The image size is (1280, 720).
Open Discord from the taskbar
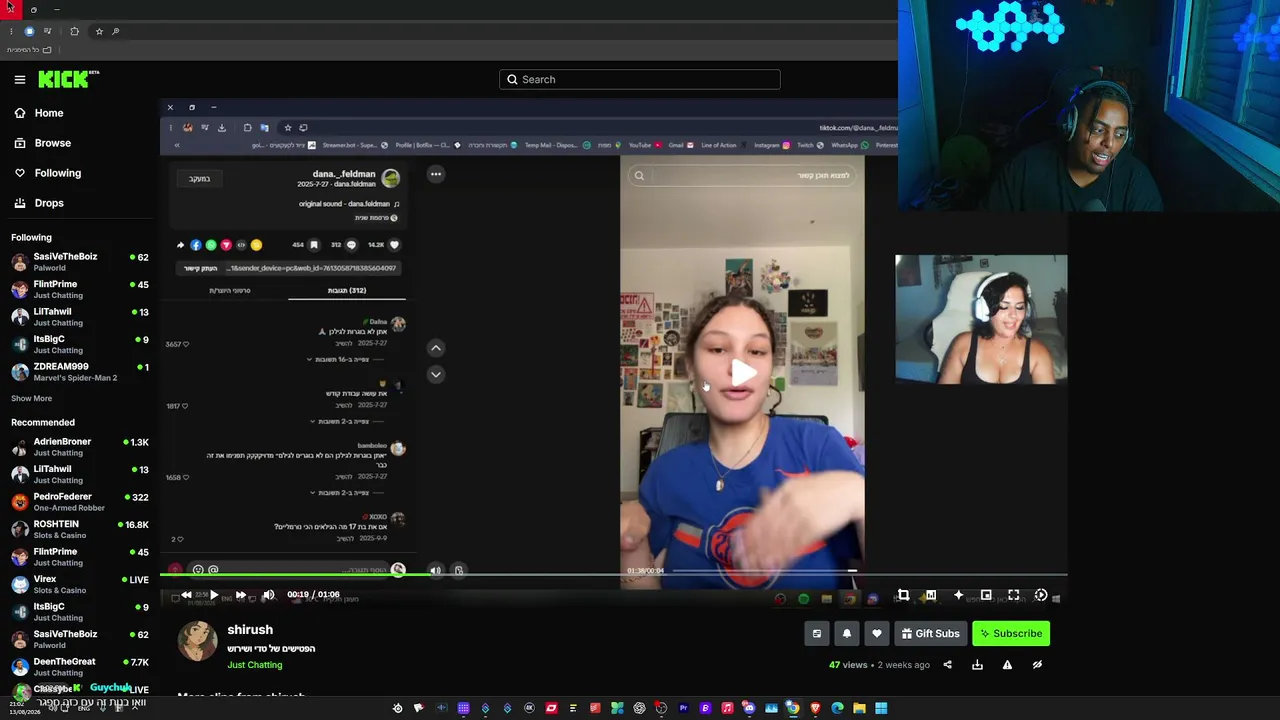coord(749,708)
